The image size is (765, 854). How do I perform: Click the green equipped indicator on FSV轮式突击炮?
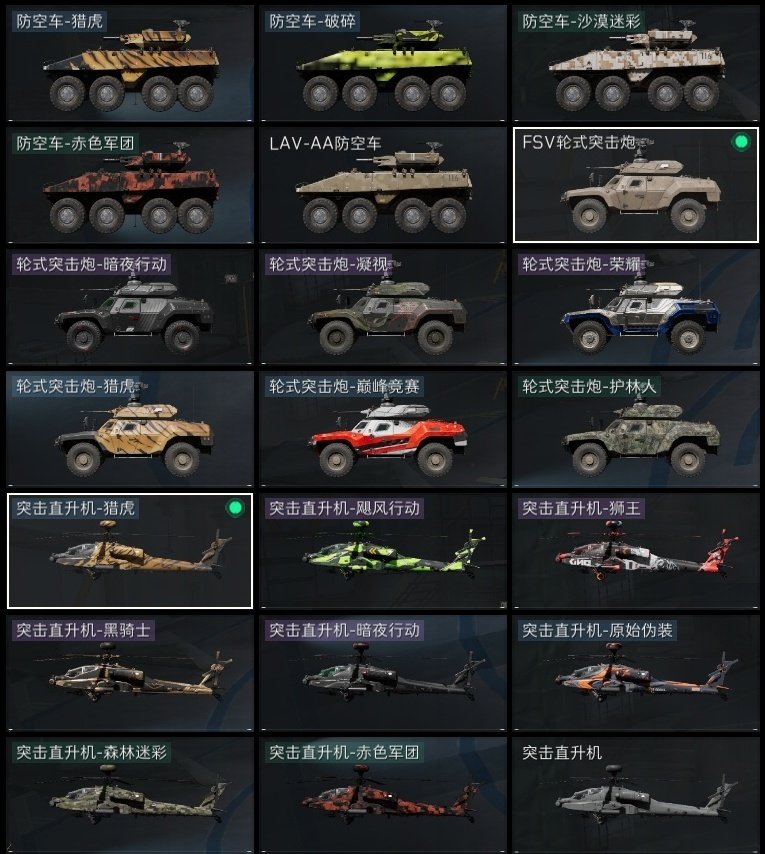coord(740,142)
